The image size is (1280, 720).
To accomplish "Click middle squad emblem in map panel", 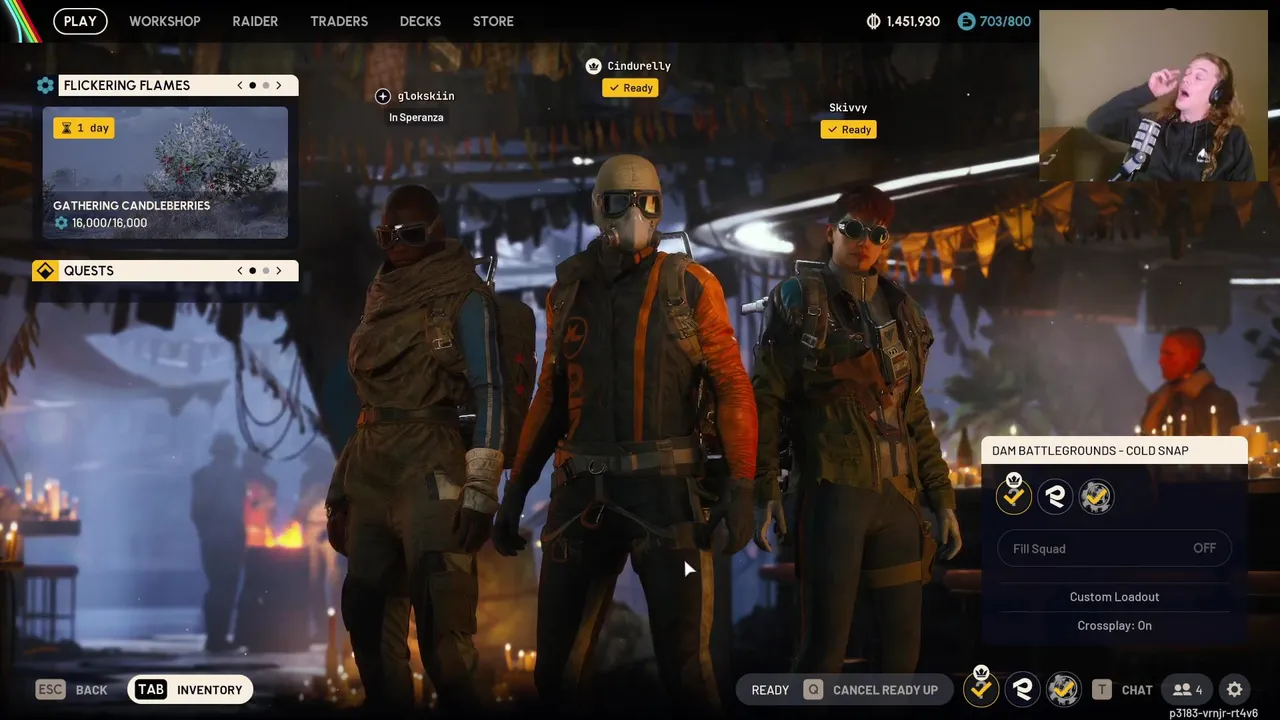I will (1055, 496).
